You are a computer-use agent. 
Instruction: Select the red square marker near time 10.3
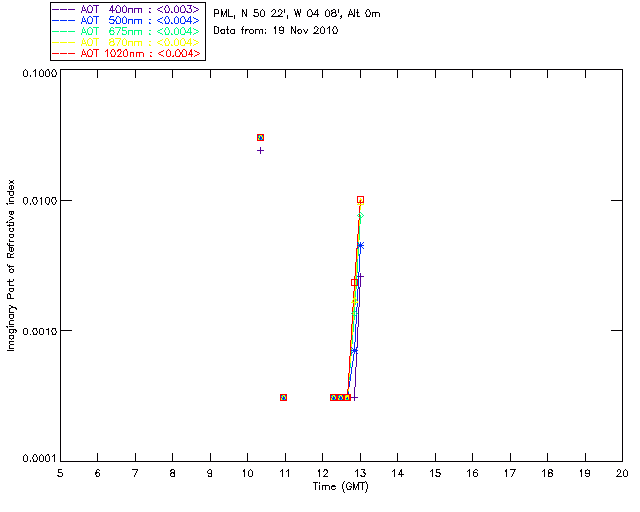pos(260,138)
